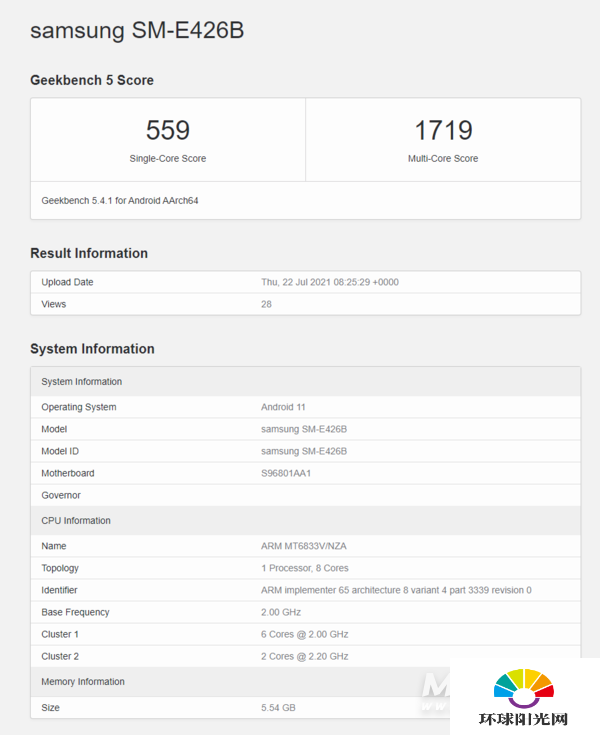
Task: Click Geekbench 5.4.1 for Android AArch64 text
Action: [x=120, y=201]
